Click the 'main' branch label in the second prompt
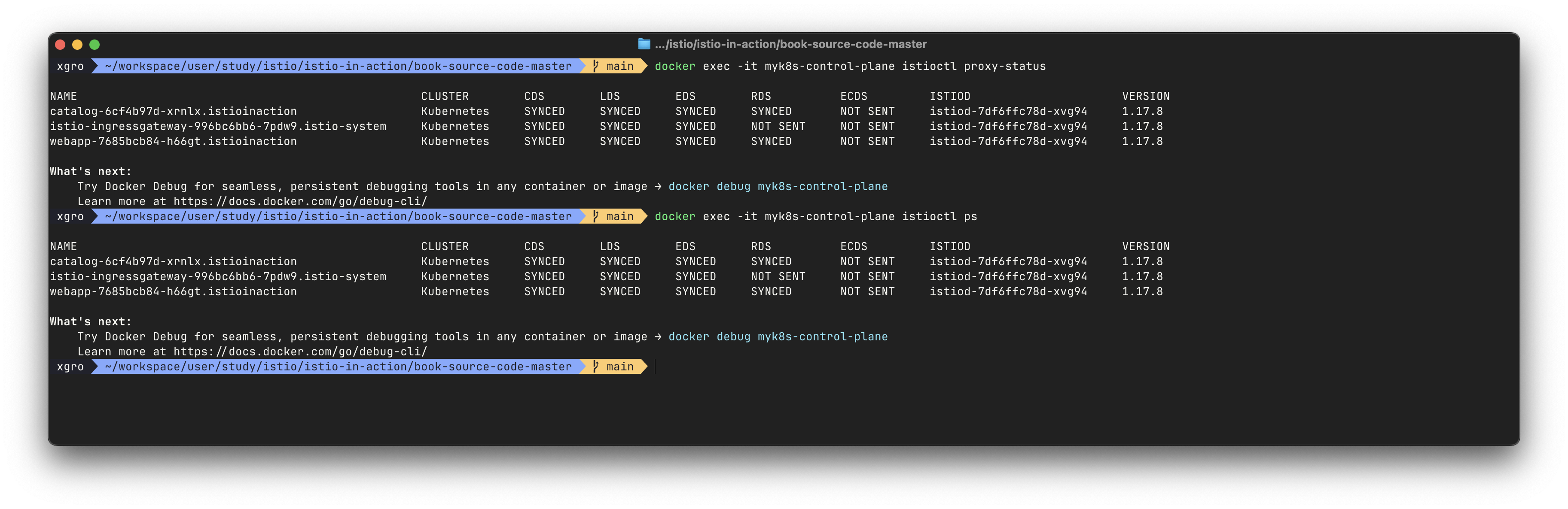Viewport: 1568px width, 509px height. click(619, 216)
